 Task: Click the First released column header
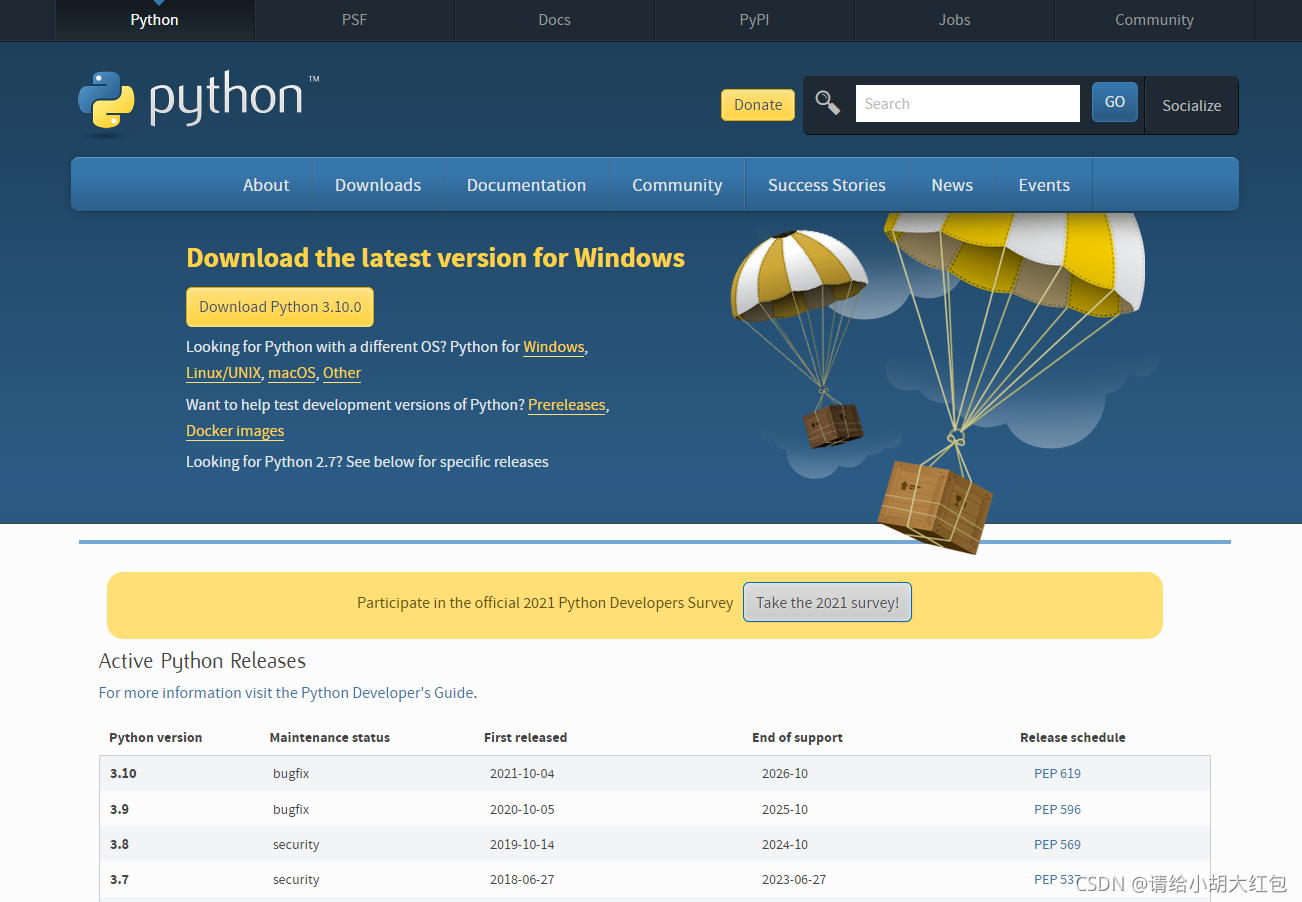tap(525, 738)
